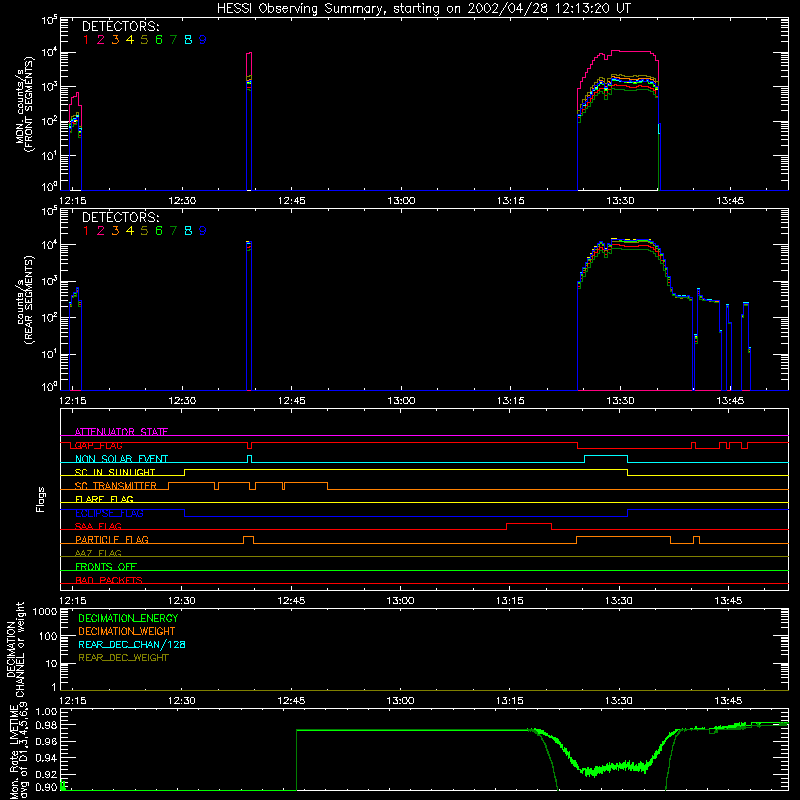Image resolution: width=800 pixels, height=800 pixels.
Task: Click detector 1 legend number in front segments panel
Action: pyautogui.click(x=86, y=40)
